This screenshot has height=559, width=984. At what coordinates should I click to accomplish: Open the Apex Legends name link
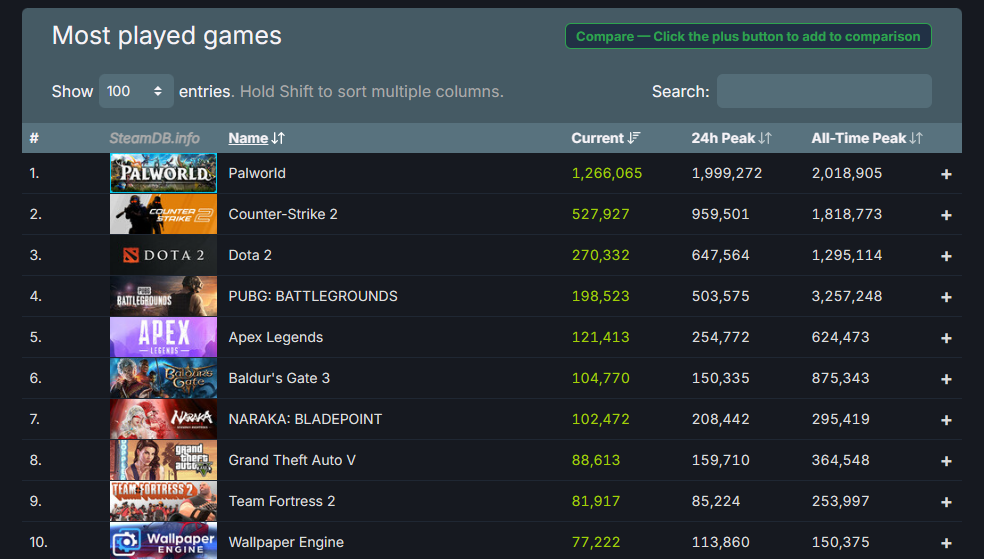point(275,337)
